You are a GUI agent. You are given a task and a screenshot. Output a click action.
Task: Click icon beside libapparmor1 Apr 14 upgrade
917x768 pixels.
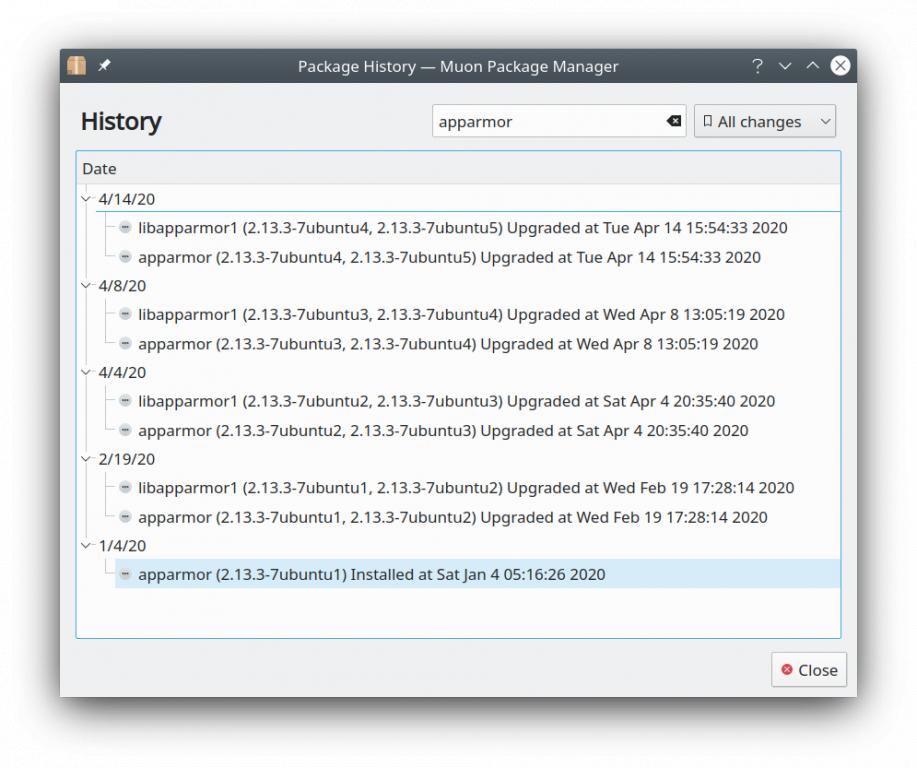[125, 228]
